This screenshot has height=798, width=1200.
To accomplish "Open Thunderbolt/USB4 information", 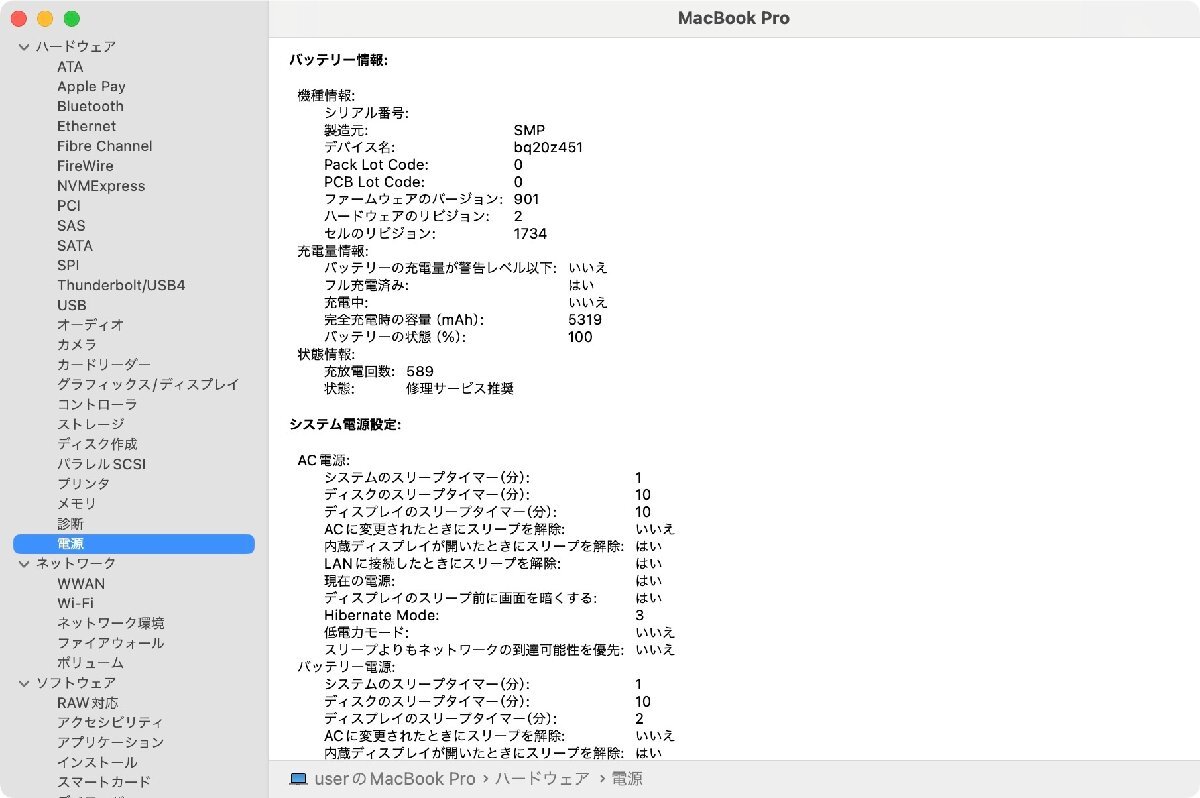I will 121,285.
